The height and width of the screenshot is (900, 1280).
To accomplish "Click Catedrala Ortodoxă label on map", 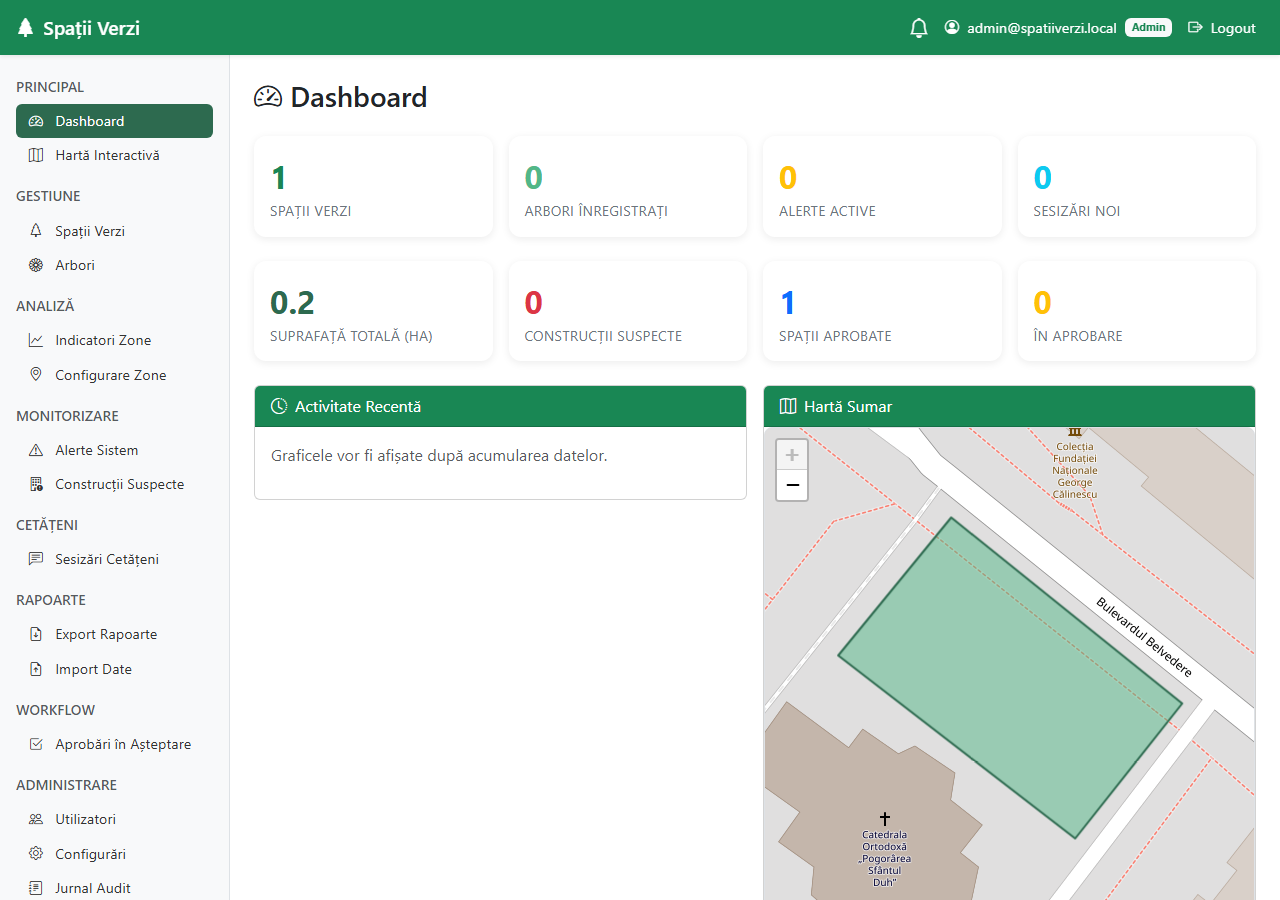I will [884, 858].
